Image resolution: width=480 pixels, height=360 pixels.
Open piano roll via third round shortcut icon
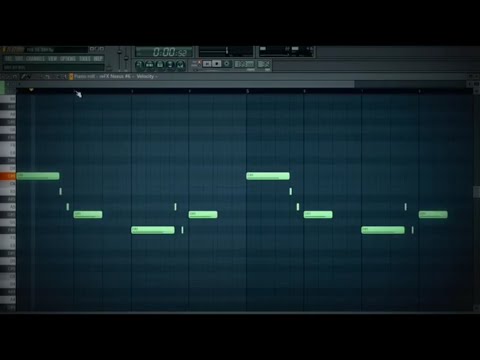pos(160,64)
